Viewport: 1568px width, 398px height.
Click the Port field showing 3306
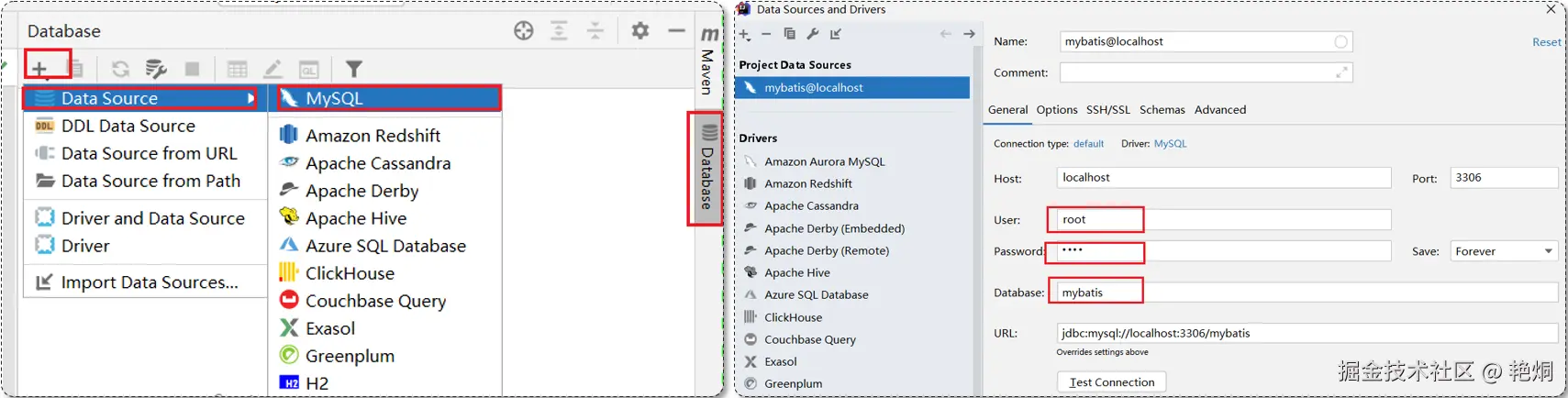1504,178
